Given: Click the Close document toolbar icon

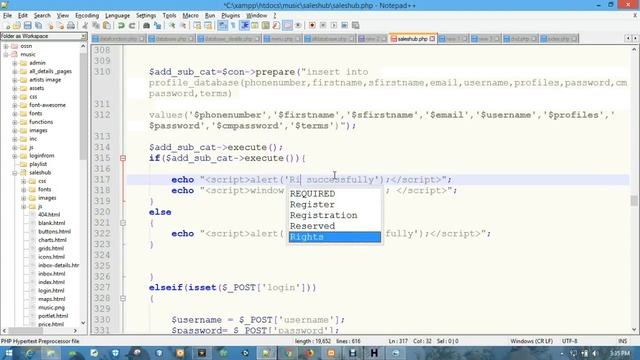Looking at the screenshot, I should pyautogui.click(x=49, y=26).
